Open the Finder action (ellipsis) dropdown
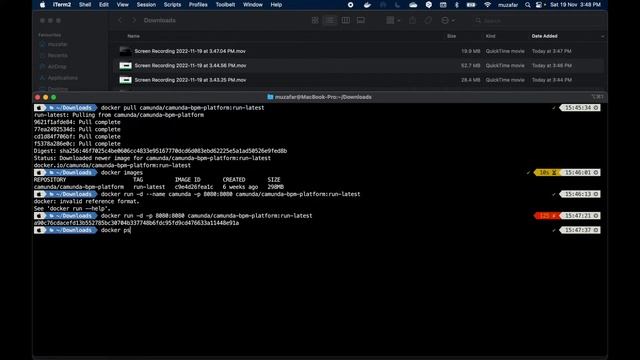Image resolution: width=640 pixels, height=360 pixels. point(448,20)
